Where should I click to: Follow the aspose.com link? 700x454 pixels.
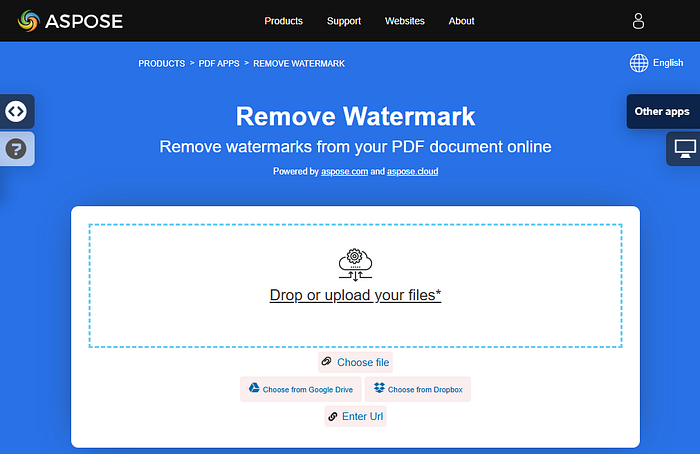click(x=344, y=171)
